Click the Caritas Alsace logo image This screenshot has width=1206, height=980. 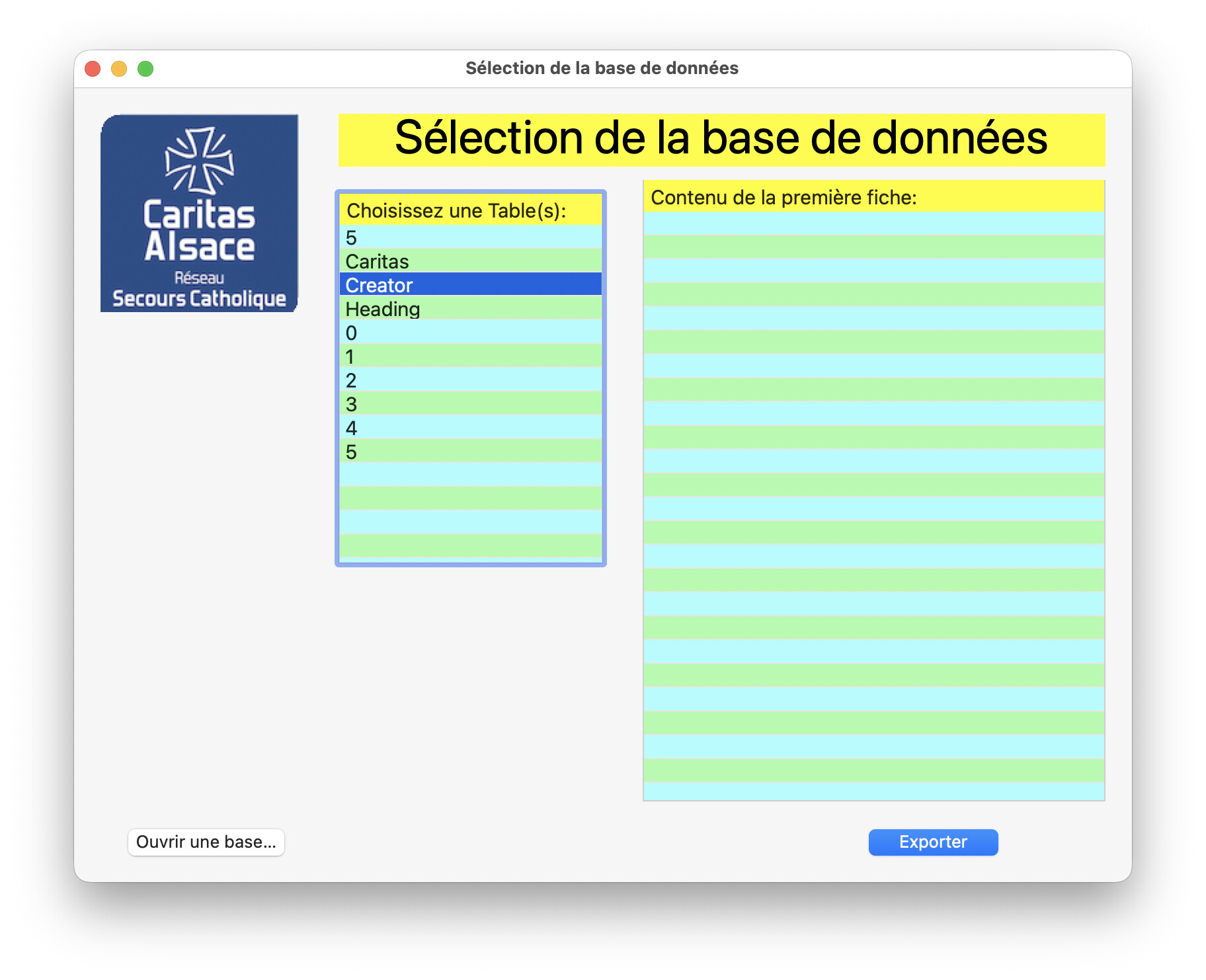[199, 213]
